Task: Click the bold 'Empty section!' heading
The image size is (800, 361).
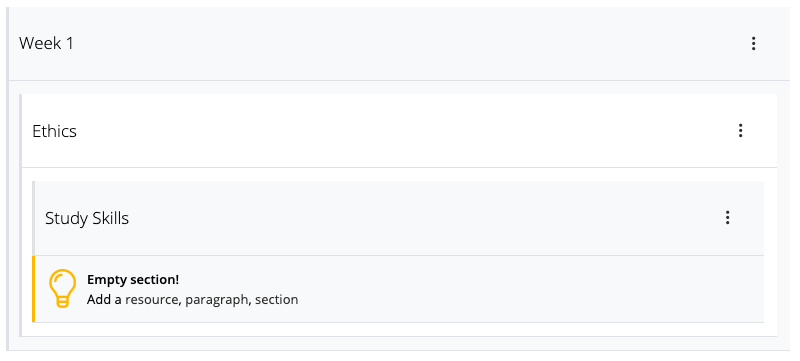Action: tap(133, 280)
